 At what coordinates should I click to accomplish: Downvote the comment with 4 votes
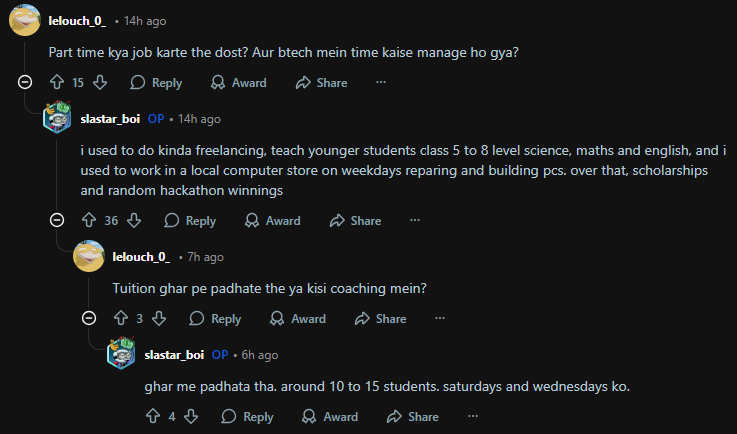click(x=191, y=416)
